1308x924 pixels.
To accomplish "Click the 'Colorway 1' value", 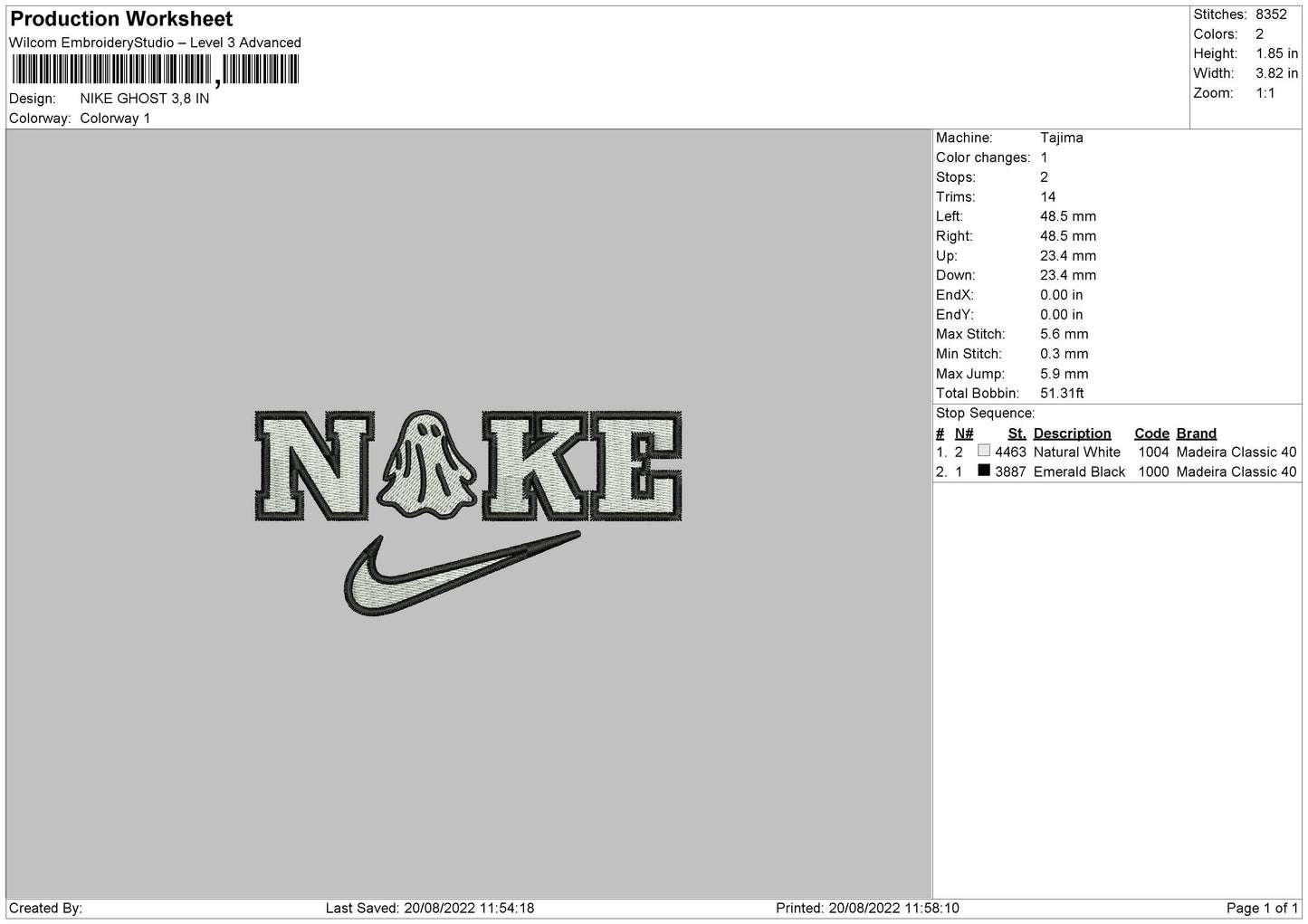I will 115,119.
